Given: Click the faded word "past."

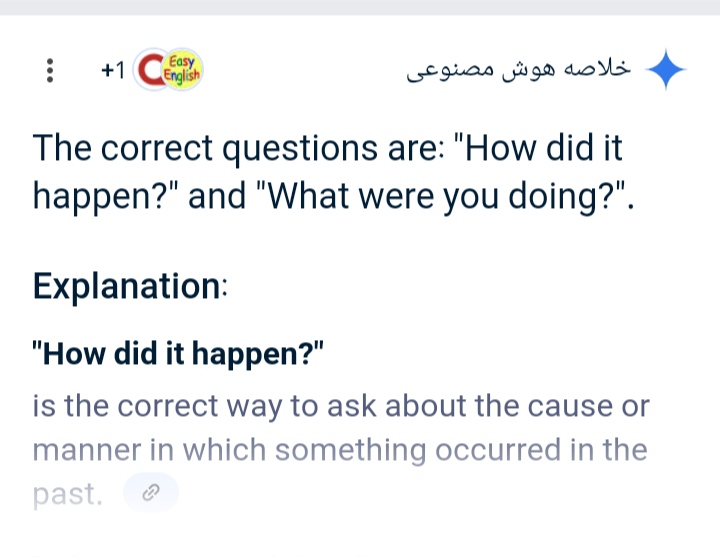Looking at the screenshot, I should click(67, 493).
